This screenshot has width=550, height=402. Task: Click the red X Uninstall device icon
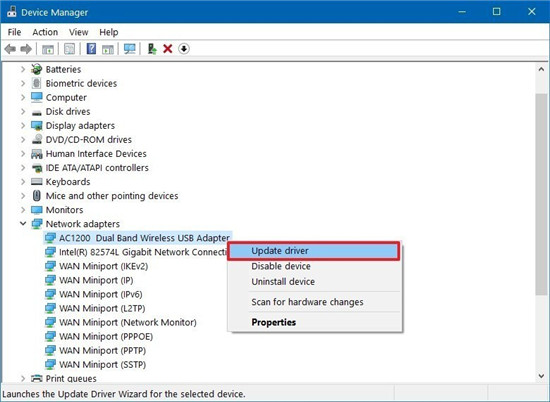tap(168, 49)
